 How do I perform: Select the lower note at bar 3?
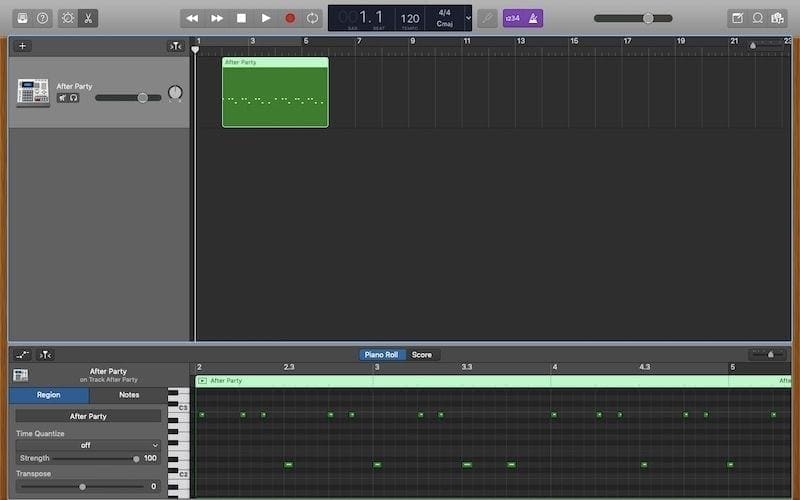377,465
